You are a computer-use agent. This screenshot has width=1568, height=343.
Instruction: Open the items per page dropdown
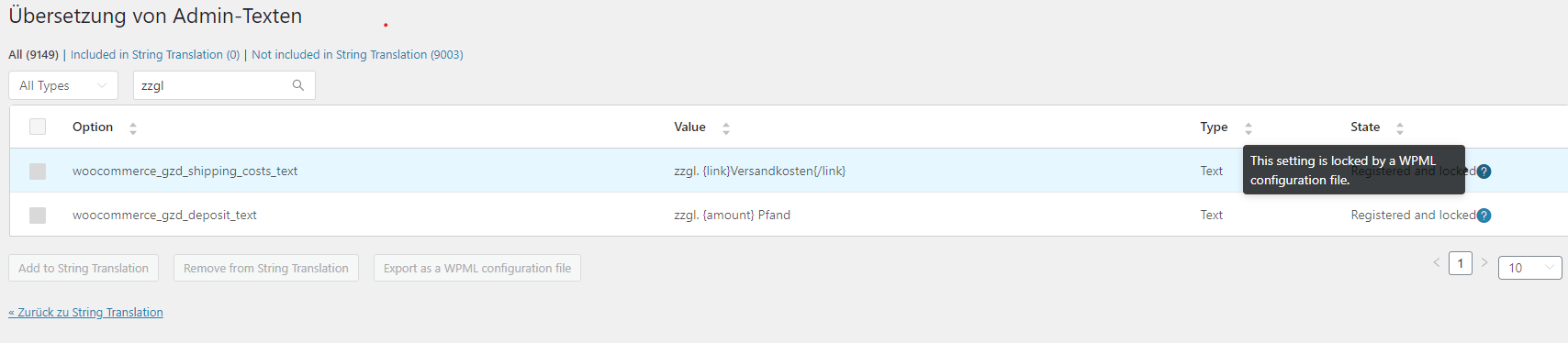[1530, 268]
